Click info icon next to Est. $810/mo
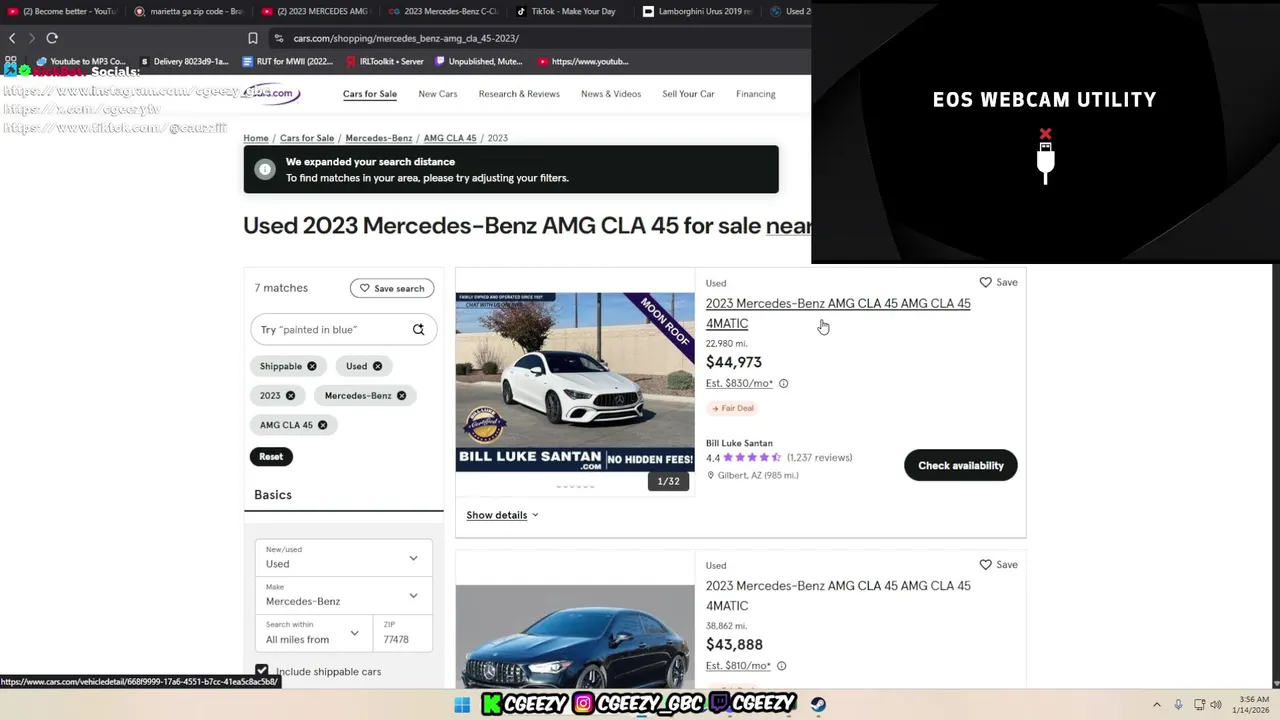The width and height of the screenshot is (1280, 720). click(x=781, y=666)
